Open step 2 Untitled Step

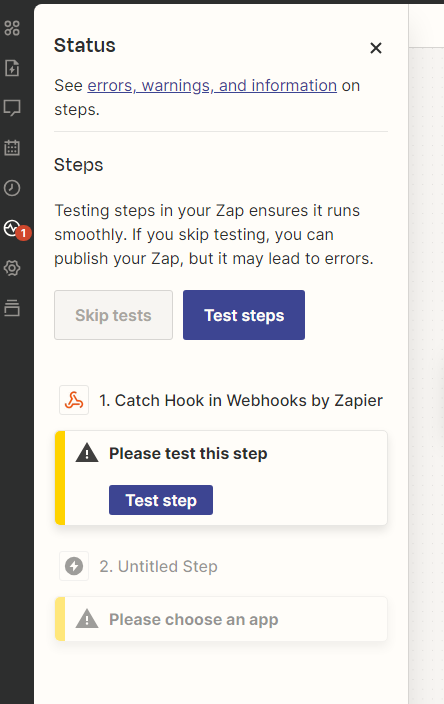(x=158, y=567)
